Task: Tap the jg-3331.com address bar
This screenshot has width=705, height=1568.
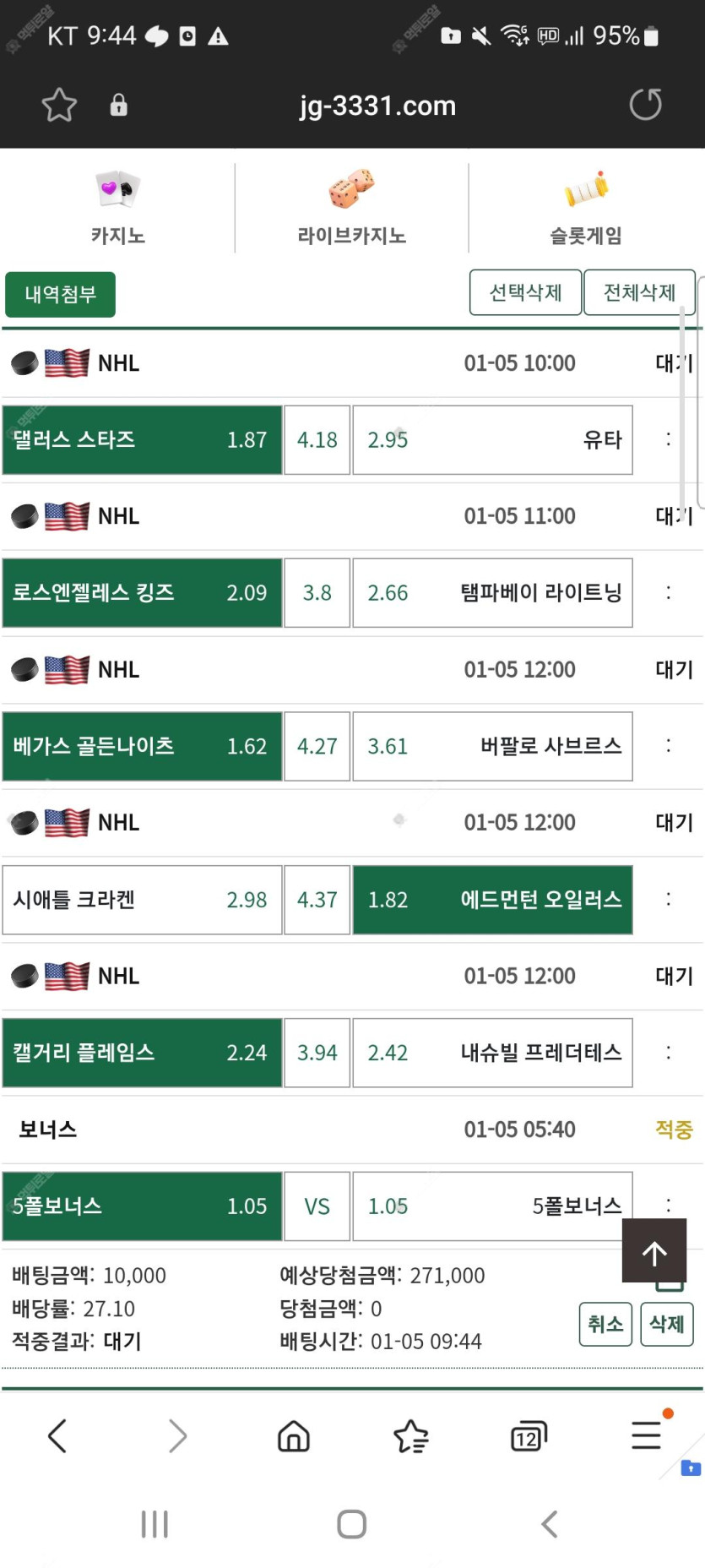Action: pos(377,106)
